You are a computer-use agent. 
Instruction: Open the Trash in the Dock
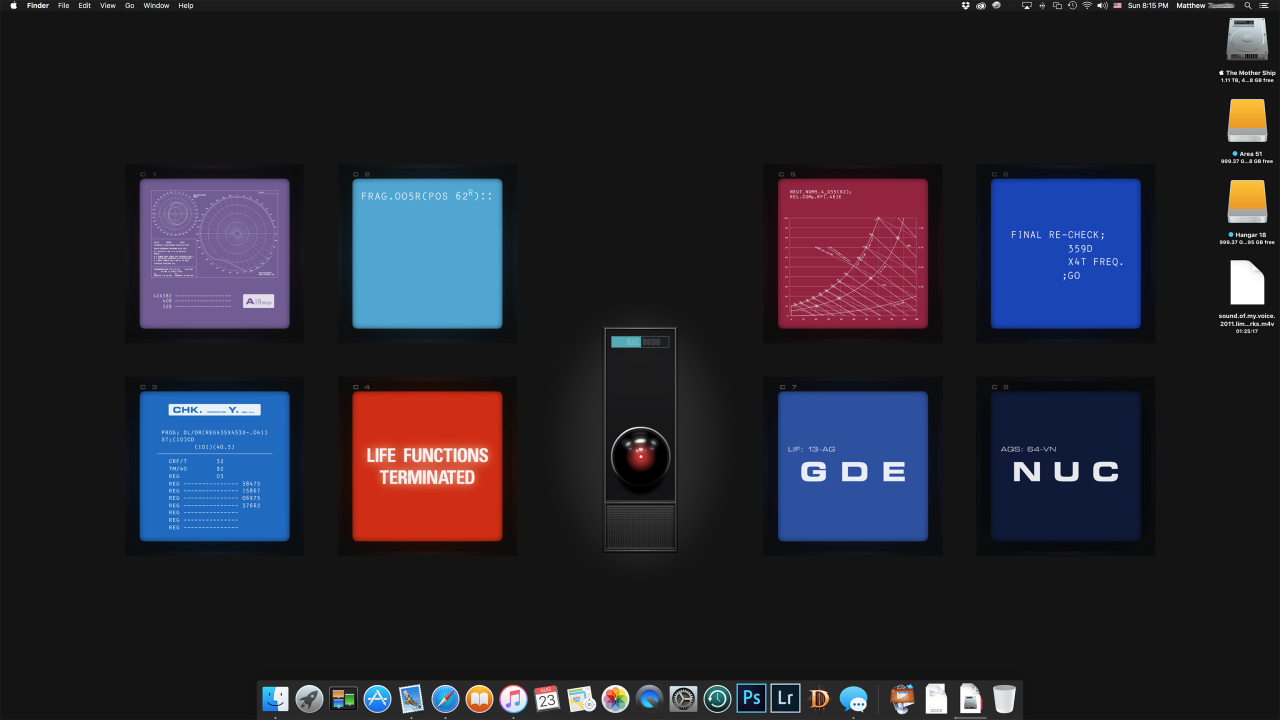(x=1004, y=698)
